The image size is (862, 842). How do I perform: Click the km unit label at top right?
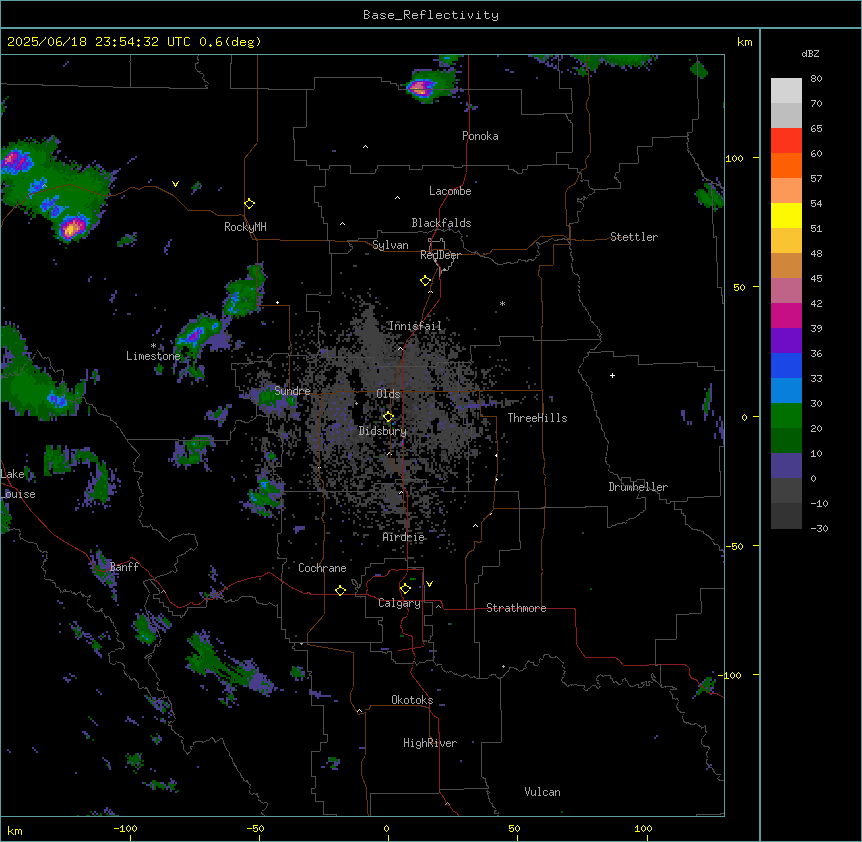[x=744, y=42]
